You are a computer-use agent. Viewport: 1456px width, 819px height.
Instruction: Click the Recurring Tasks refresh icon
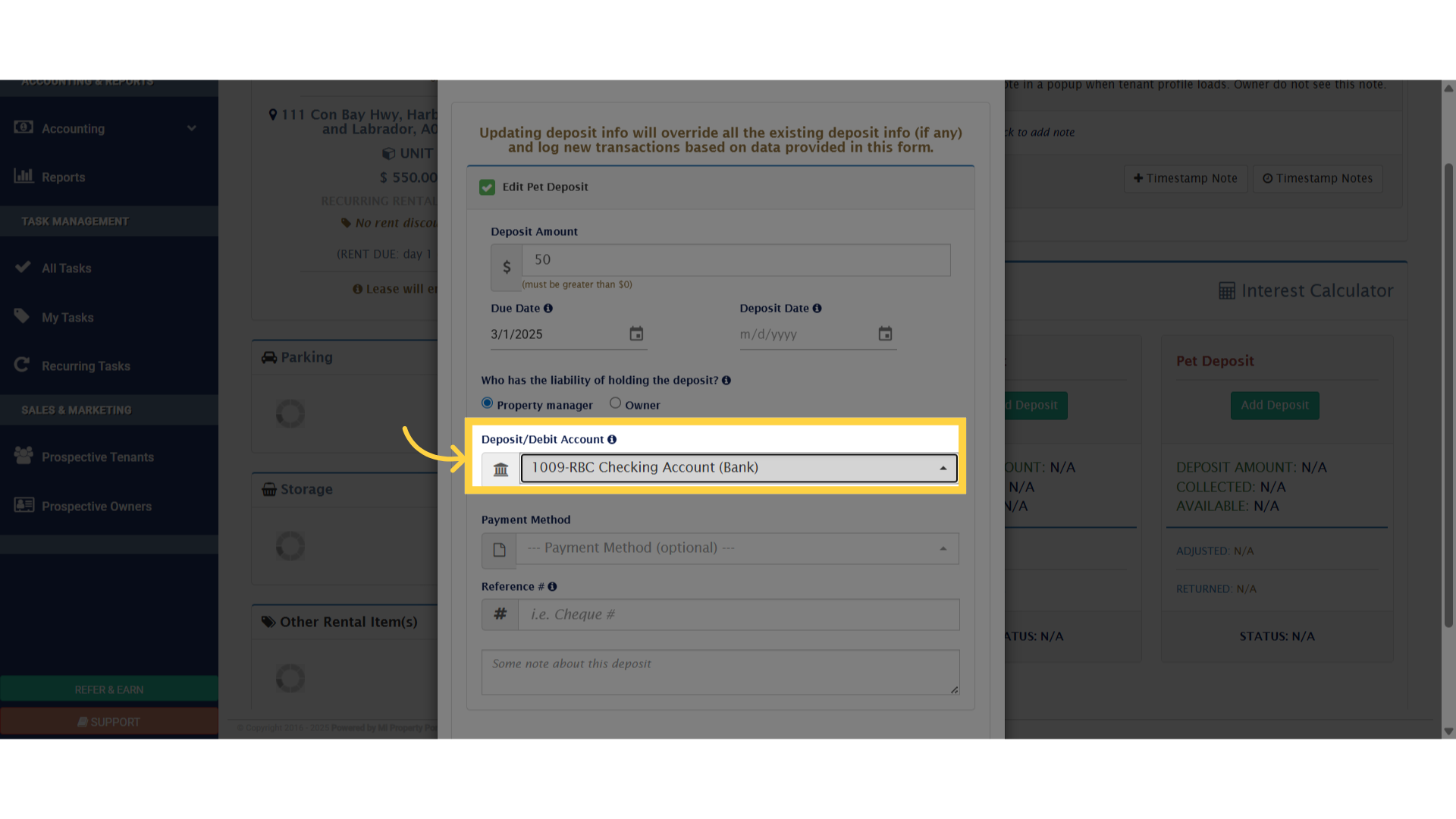pos(22,364)
